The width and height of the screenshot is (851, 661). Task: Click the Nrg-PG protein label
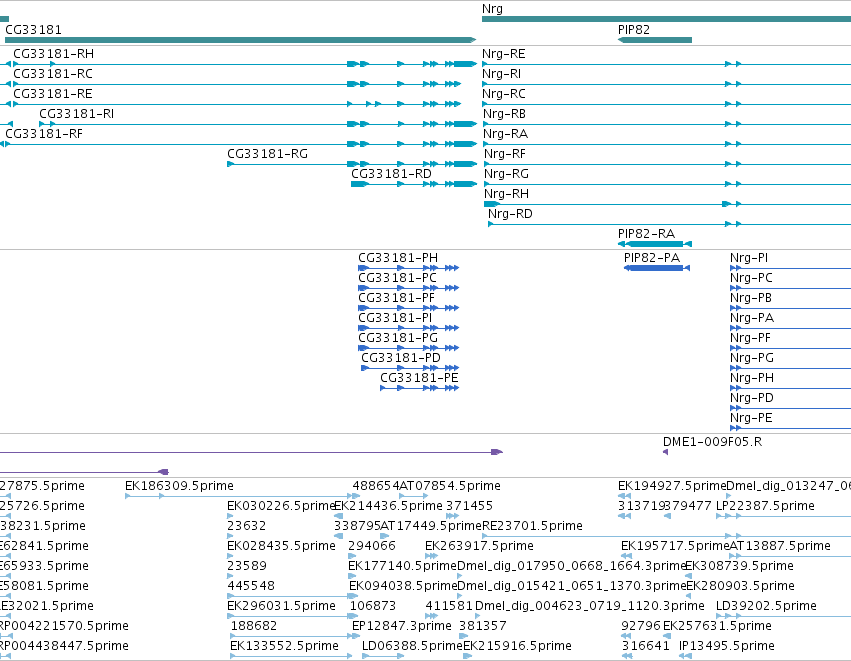tap(752, 358)
